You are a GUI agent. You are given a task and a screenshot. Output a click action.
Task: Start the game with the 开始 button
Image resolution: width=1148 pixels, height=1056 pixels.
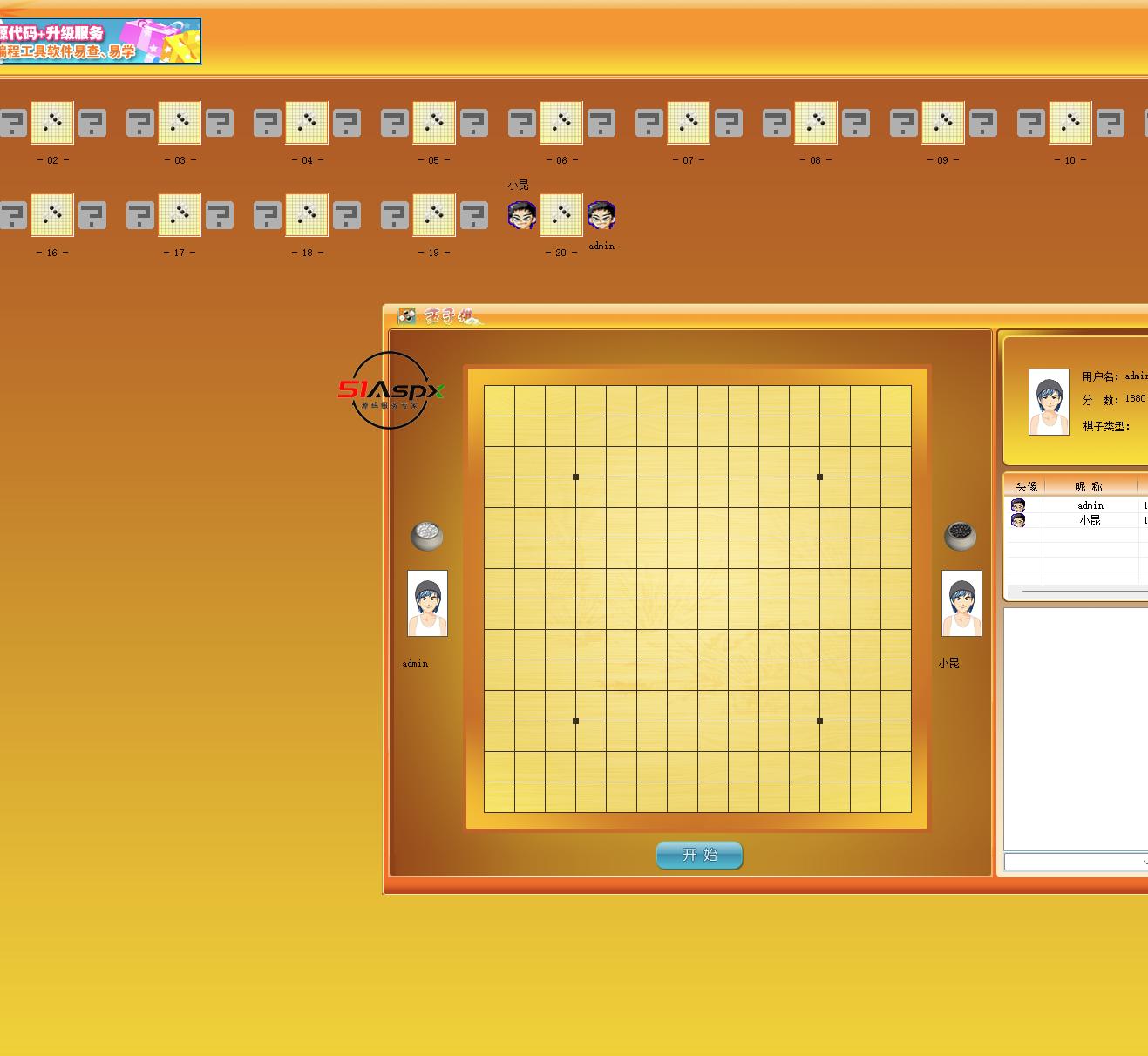click(699, 855)
